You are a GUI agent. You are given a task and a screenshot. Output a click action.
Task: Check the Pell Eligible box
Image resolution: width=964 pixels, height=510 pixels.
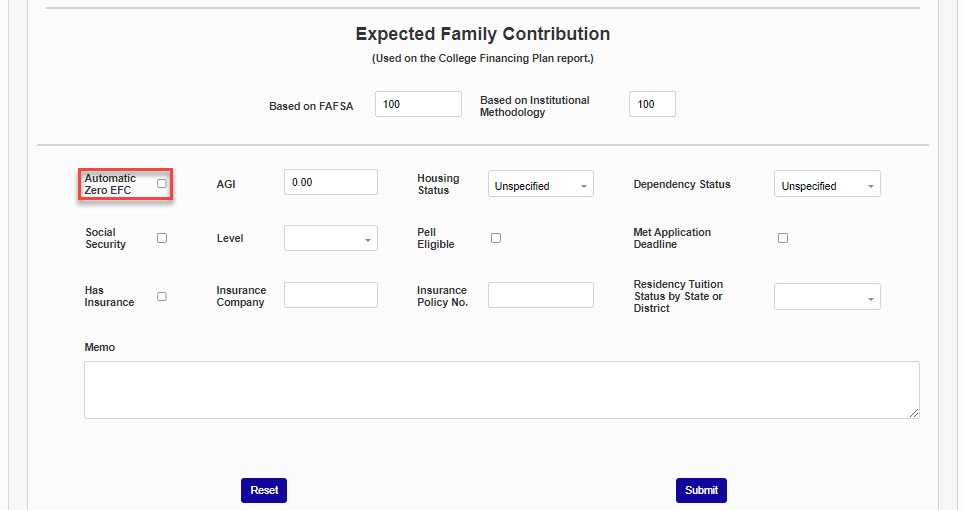coord(496,238)
